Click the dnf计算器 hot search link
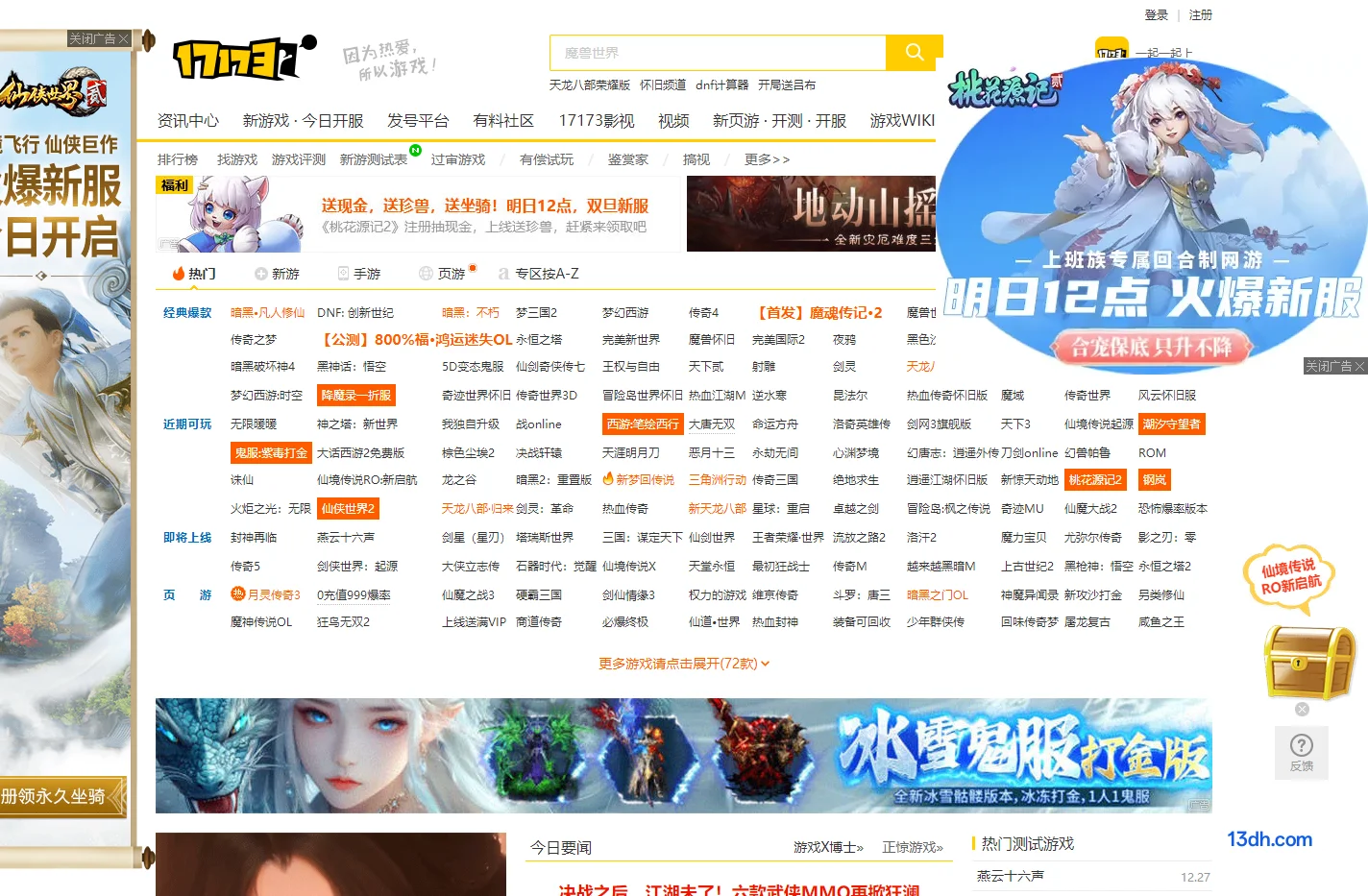 point(722,85)
